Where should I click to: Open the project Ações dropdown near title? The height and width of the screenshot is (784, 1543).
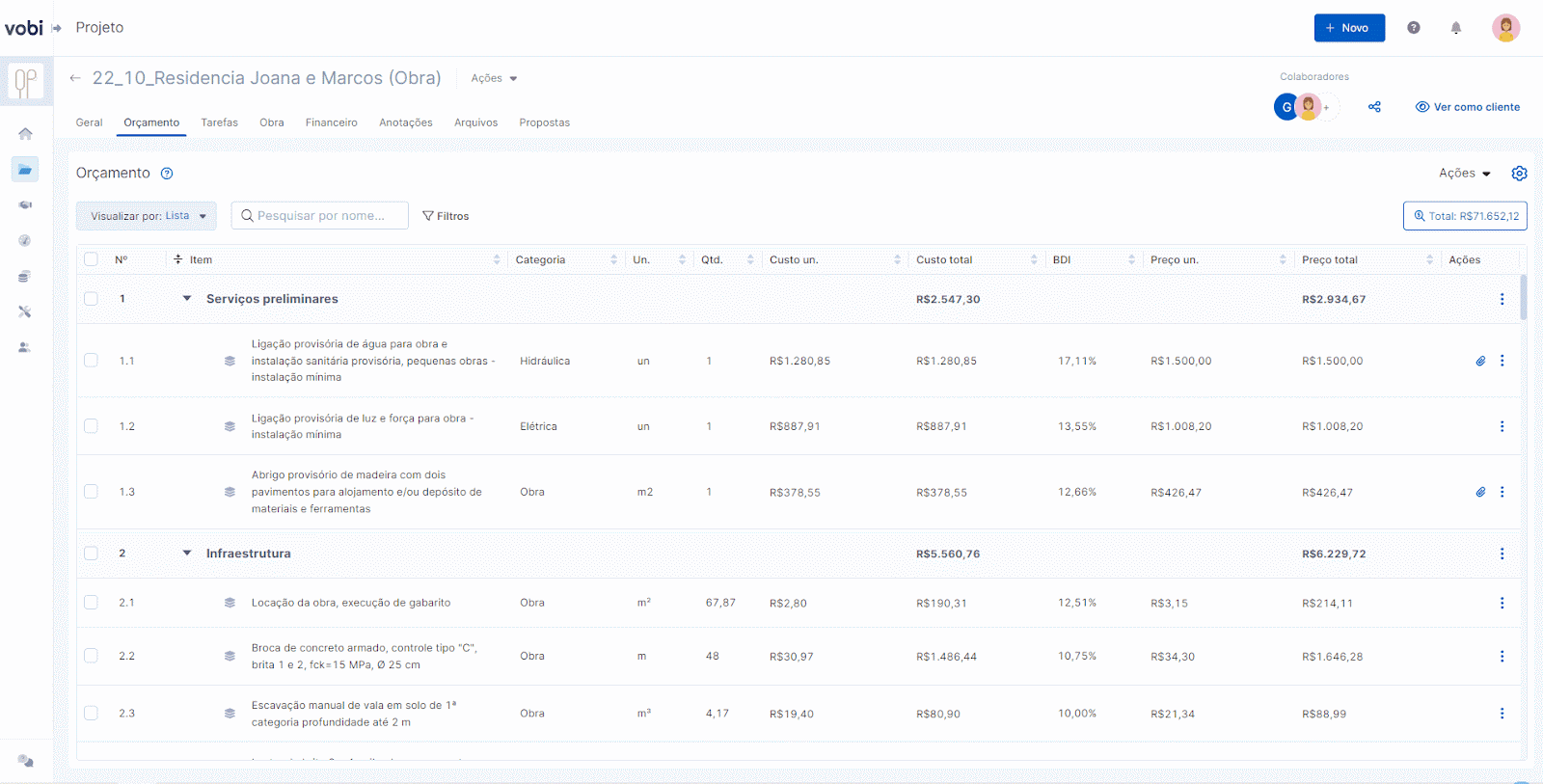pos(494,78)
